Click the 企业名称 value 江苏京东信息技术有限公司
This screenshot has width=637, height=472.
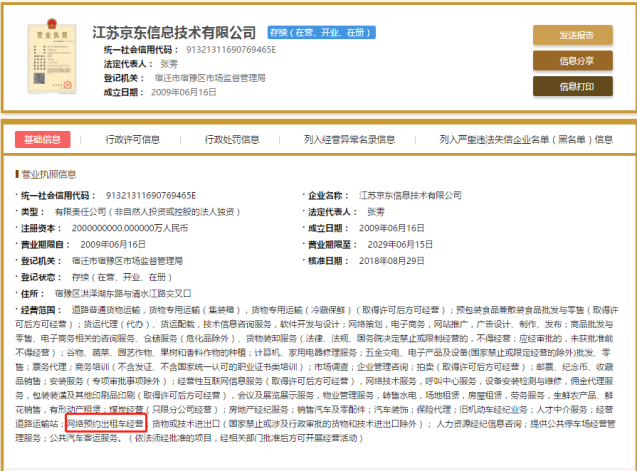coord(410,195)
